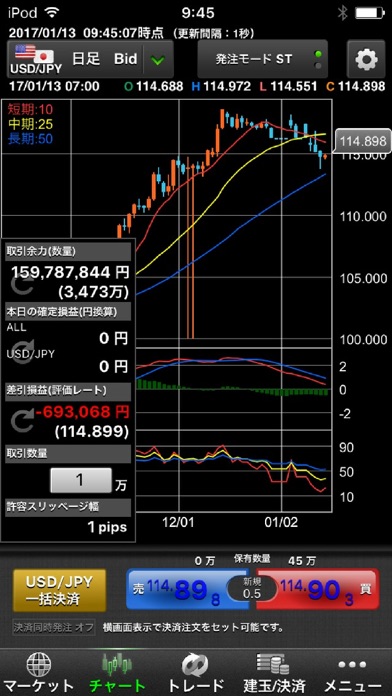392x696 pixels.
Task: Change the 日足 Bid timeframe setting
Action: pyautogui.click(x=105, y=59)
